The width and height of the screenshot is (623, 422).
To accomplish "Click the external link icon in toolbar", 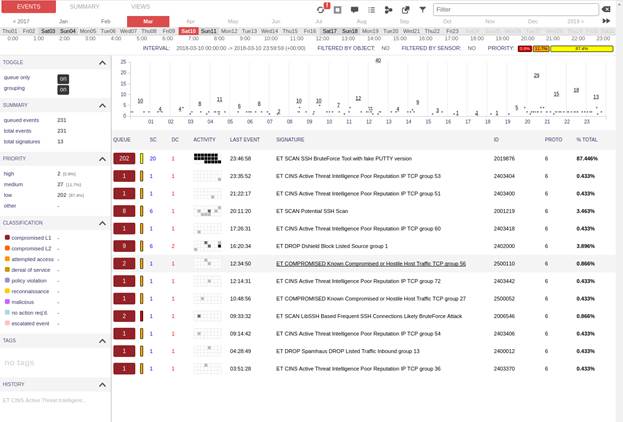I will (x=405, y=9).
